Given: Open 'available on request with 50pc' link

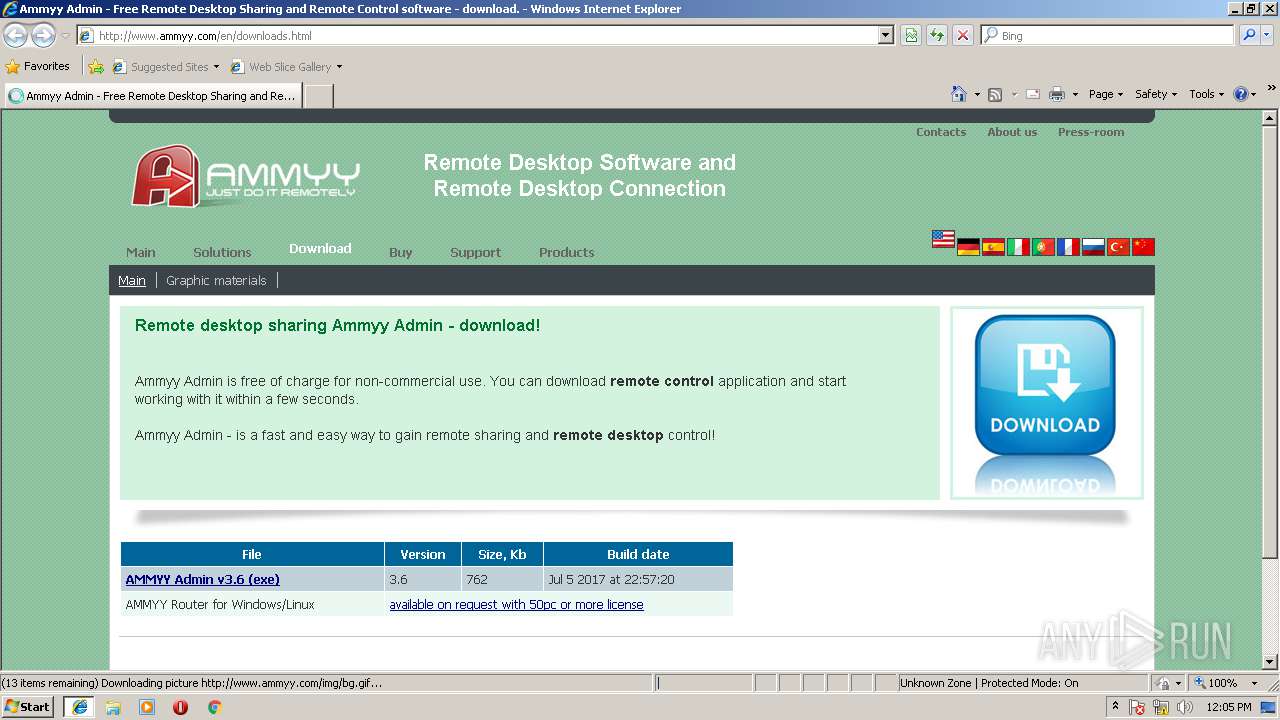Looking at the screenshot, I should click(x=516, y=604).
